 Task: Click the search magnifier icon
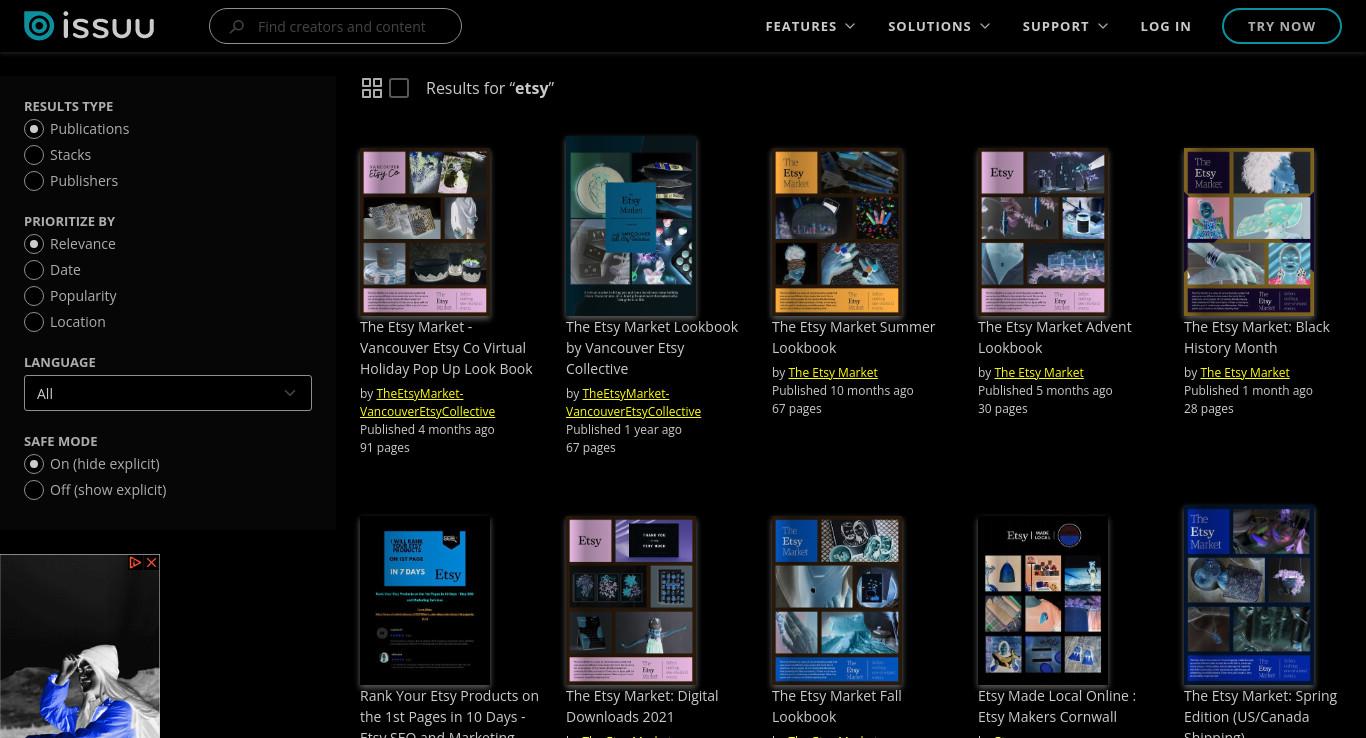point(237,27)
